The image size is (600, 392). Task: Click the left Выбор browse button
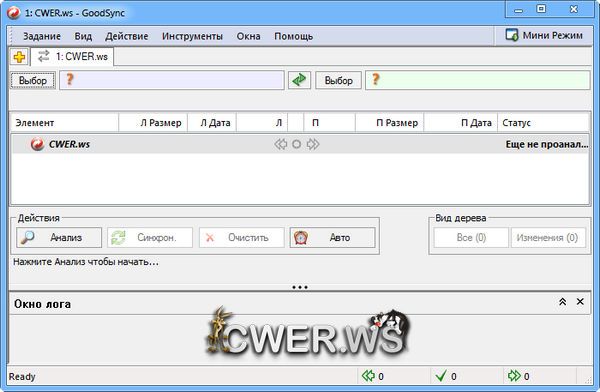[33, 80]
